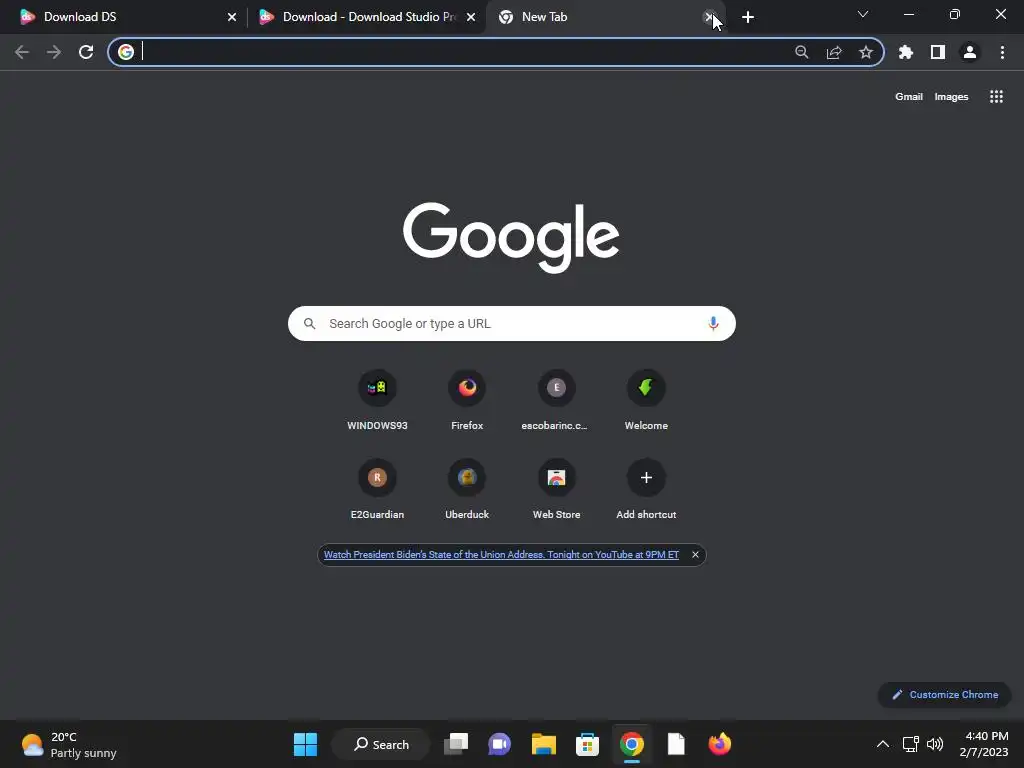Screen dimensions: 1024x768
Task: Open the volume tray icon
Action: pyautogui.click(x=935, y=744)
